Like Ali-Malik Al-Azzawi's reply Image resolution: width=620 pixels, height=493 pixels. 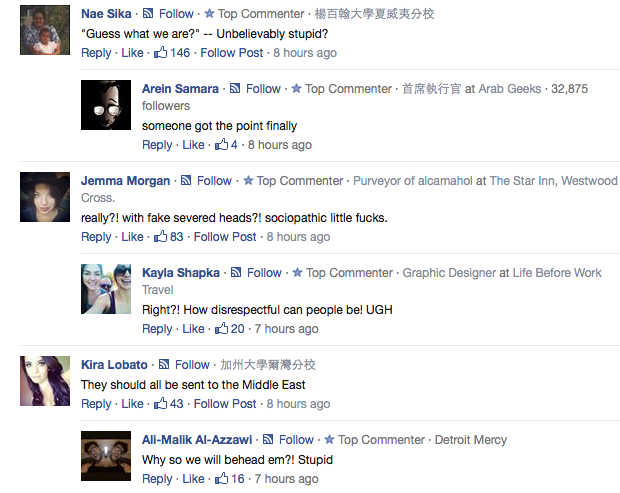click(193, 479)
